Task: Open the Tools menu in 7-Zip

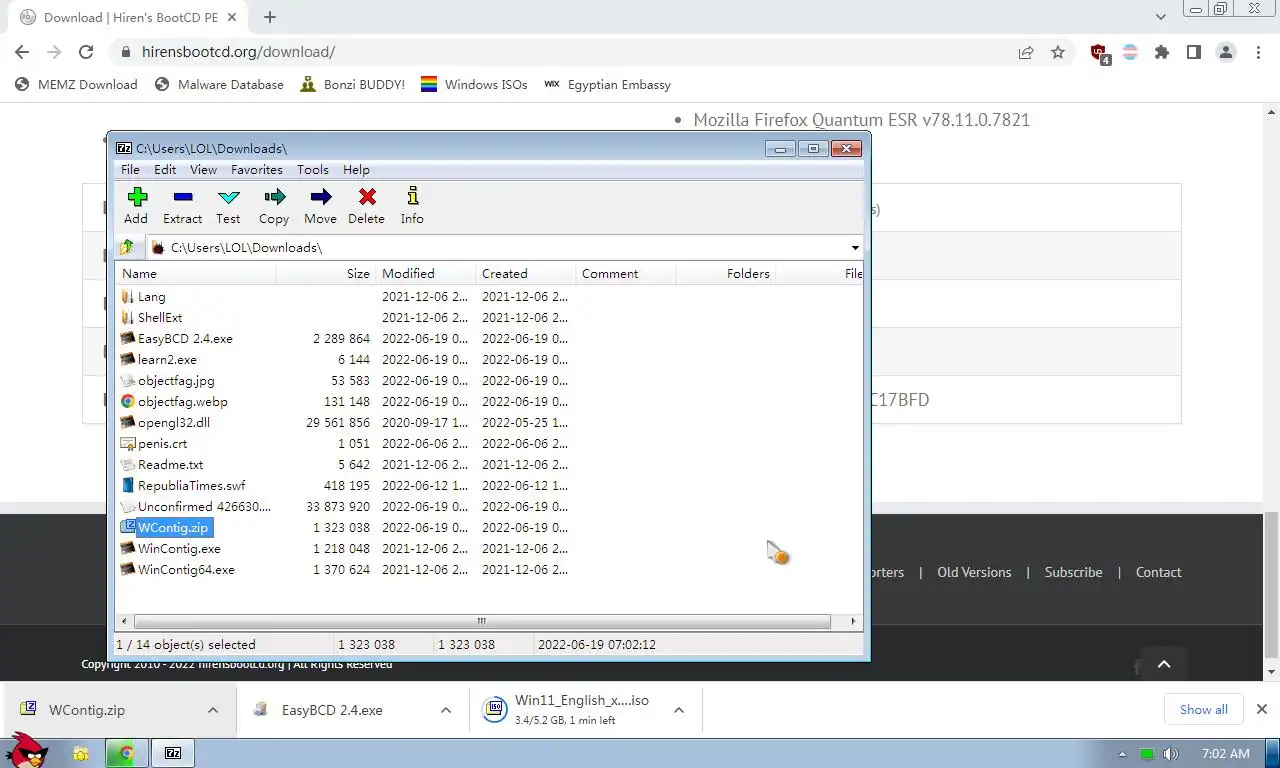Action: pyautogui.click(x=313, y=170)
